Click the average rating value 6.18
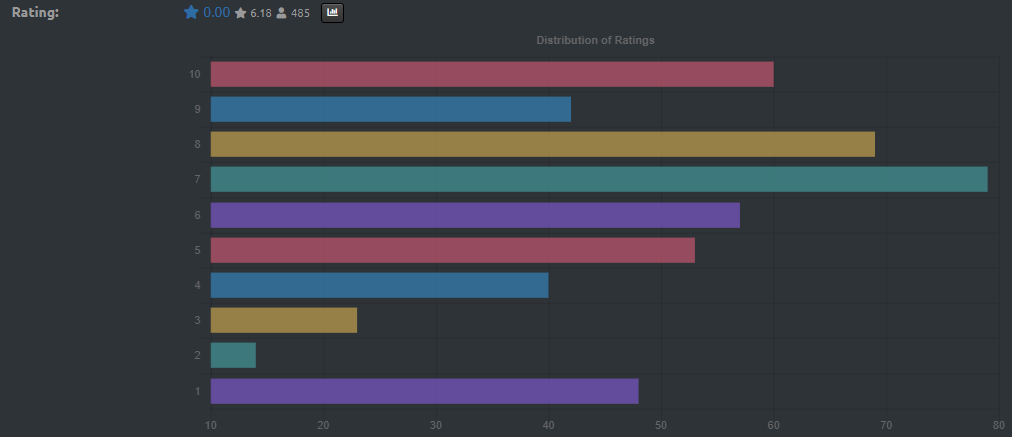Screen dimensions: 1012x437 click(x=260, y=13)
